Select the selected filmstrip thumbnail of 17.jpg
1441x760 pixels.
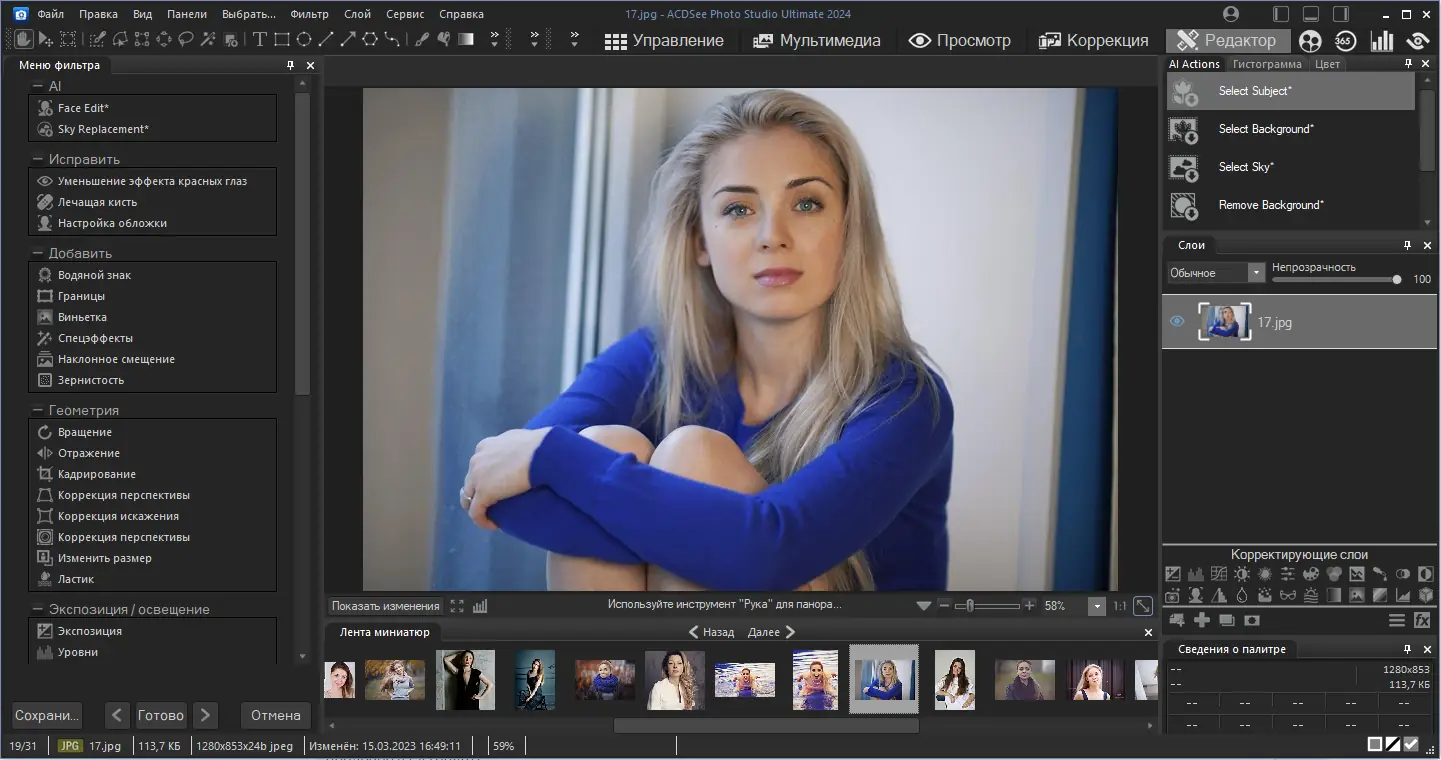point(884,678)
